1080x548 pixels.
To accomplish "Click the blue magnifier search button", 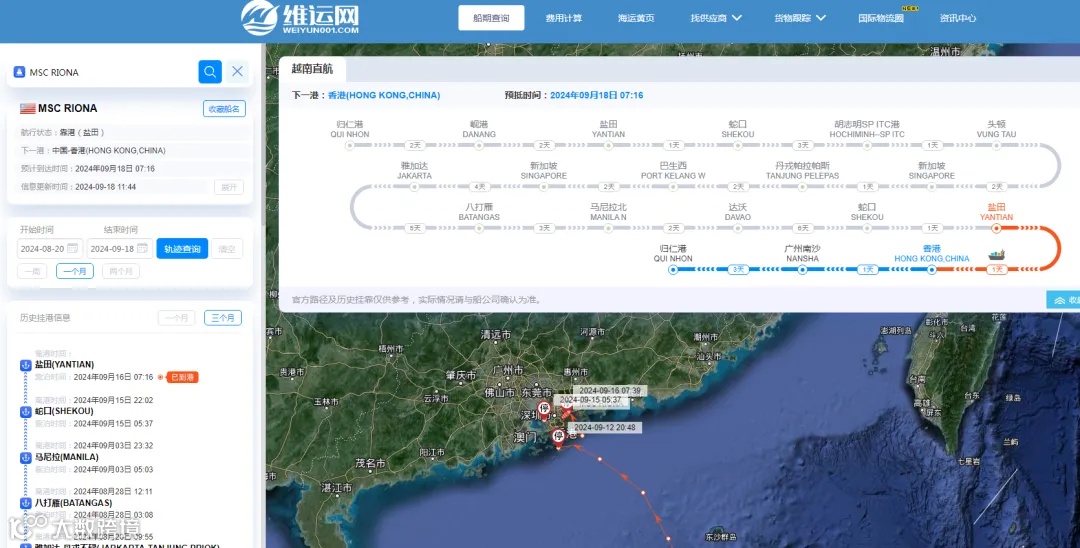I will click(210, 72).
